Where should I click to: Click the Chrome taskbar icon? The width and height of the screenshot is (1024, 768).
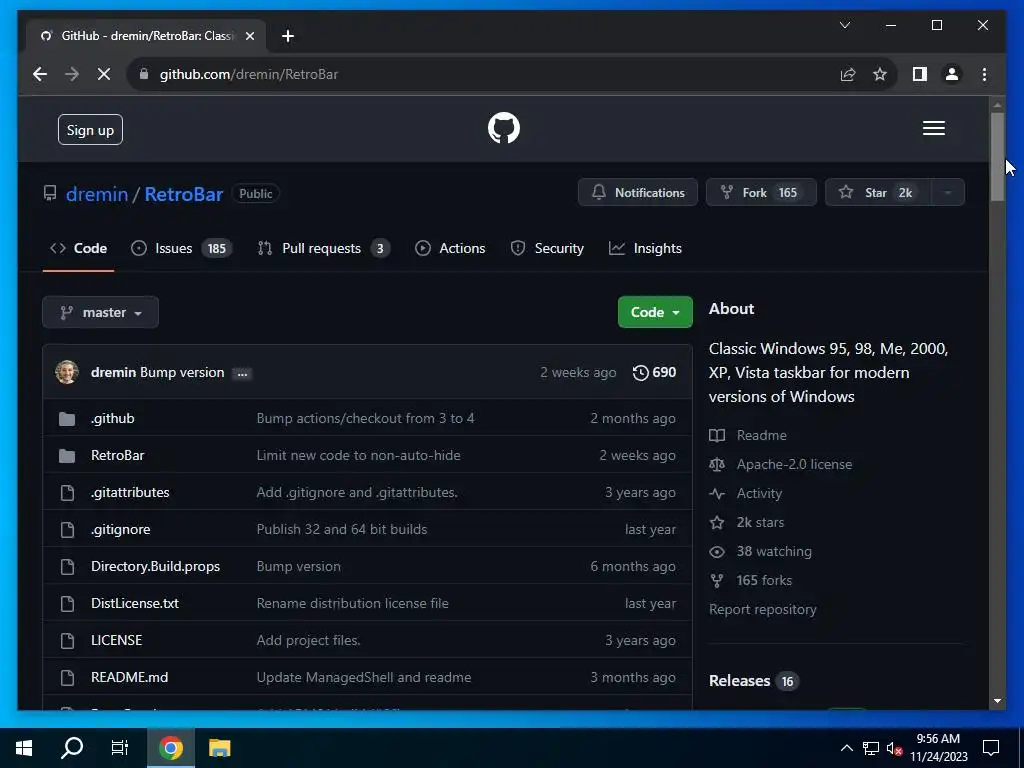pyautogui.click(x=170, y=748)
